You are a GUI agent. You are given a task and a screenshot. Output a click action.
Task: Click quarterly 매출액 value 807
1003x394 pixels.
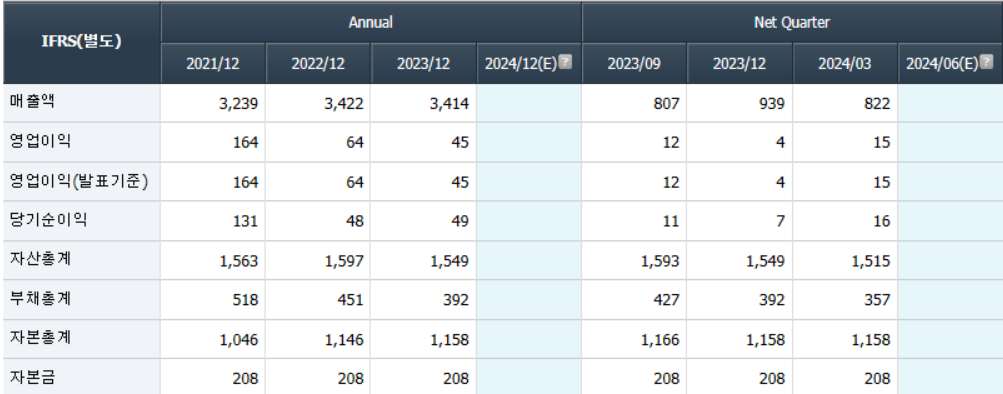click(667, 104)
